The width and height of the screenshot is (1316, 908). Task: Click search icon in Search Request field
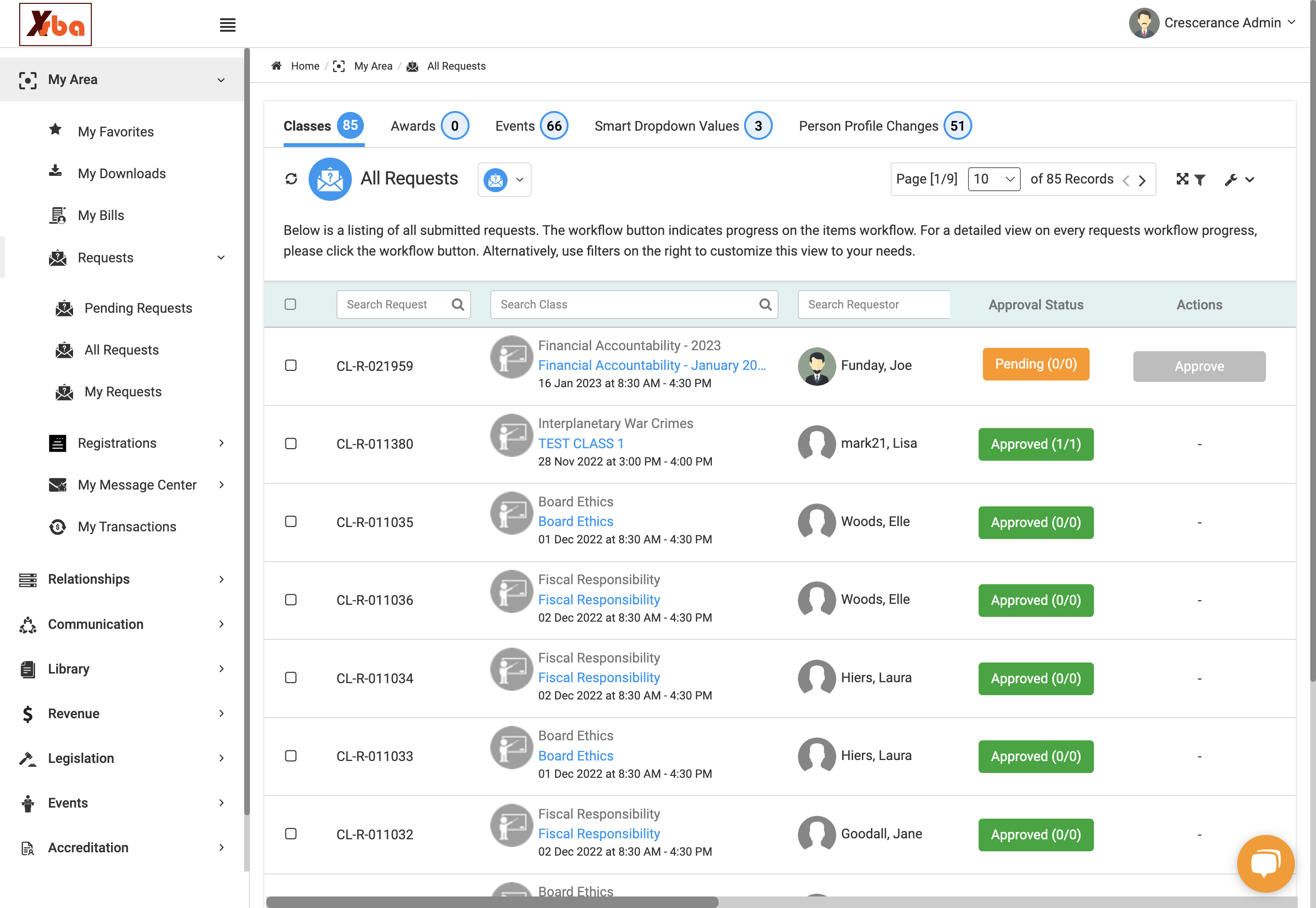[x=458, y=305]
